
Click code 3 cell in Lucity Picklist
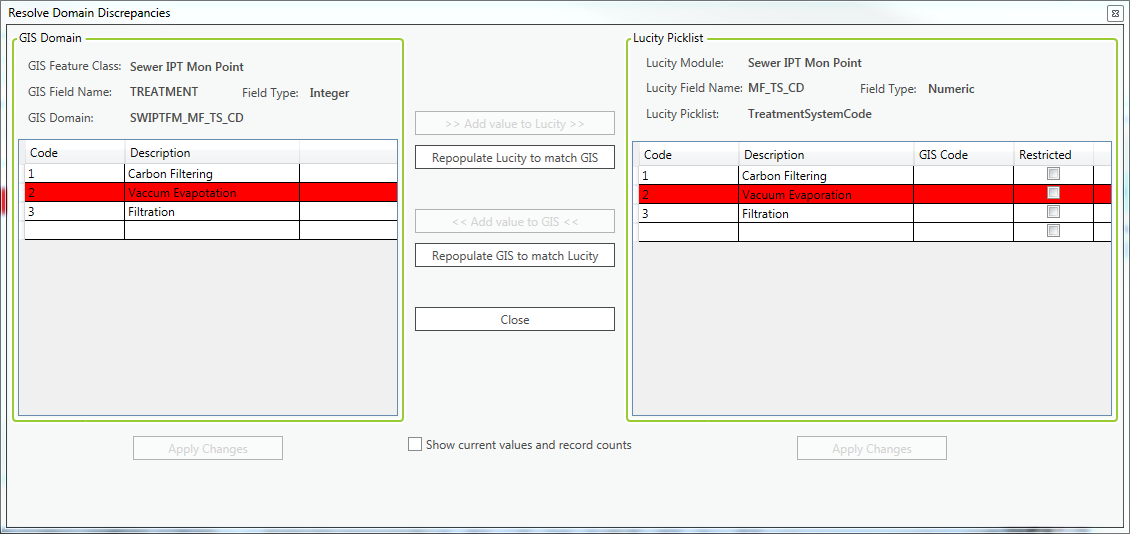689,214
